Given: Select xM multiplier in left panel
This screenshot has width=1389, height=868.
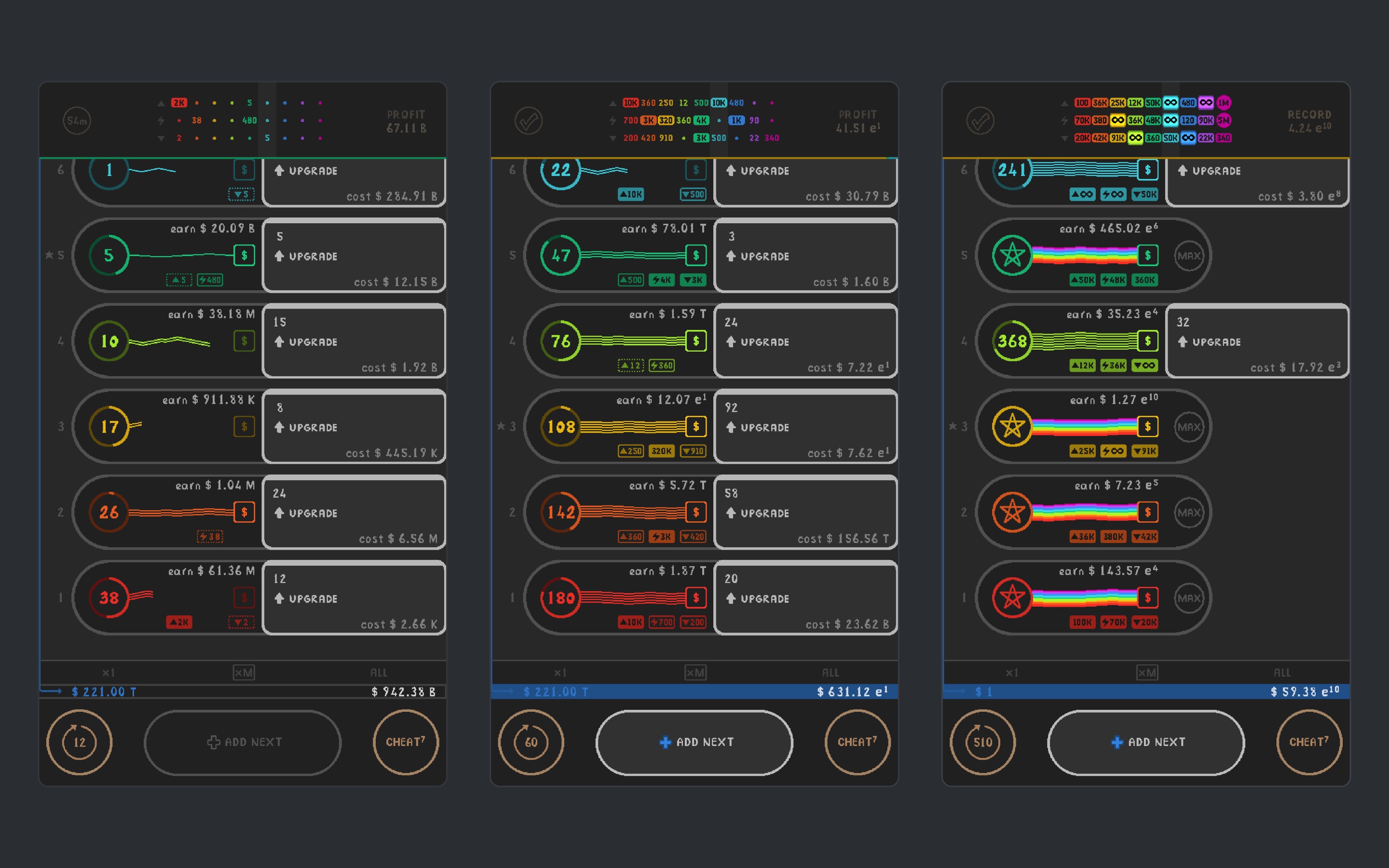Looking at the screenshot, I should coord(244,673).
